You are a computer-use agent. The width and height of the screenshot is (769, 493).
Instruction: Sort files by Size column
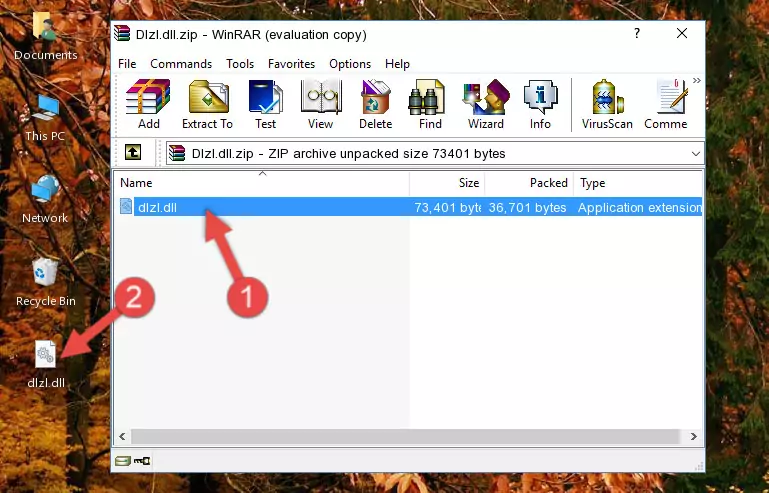coord(447,182)
